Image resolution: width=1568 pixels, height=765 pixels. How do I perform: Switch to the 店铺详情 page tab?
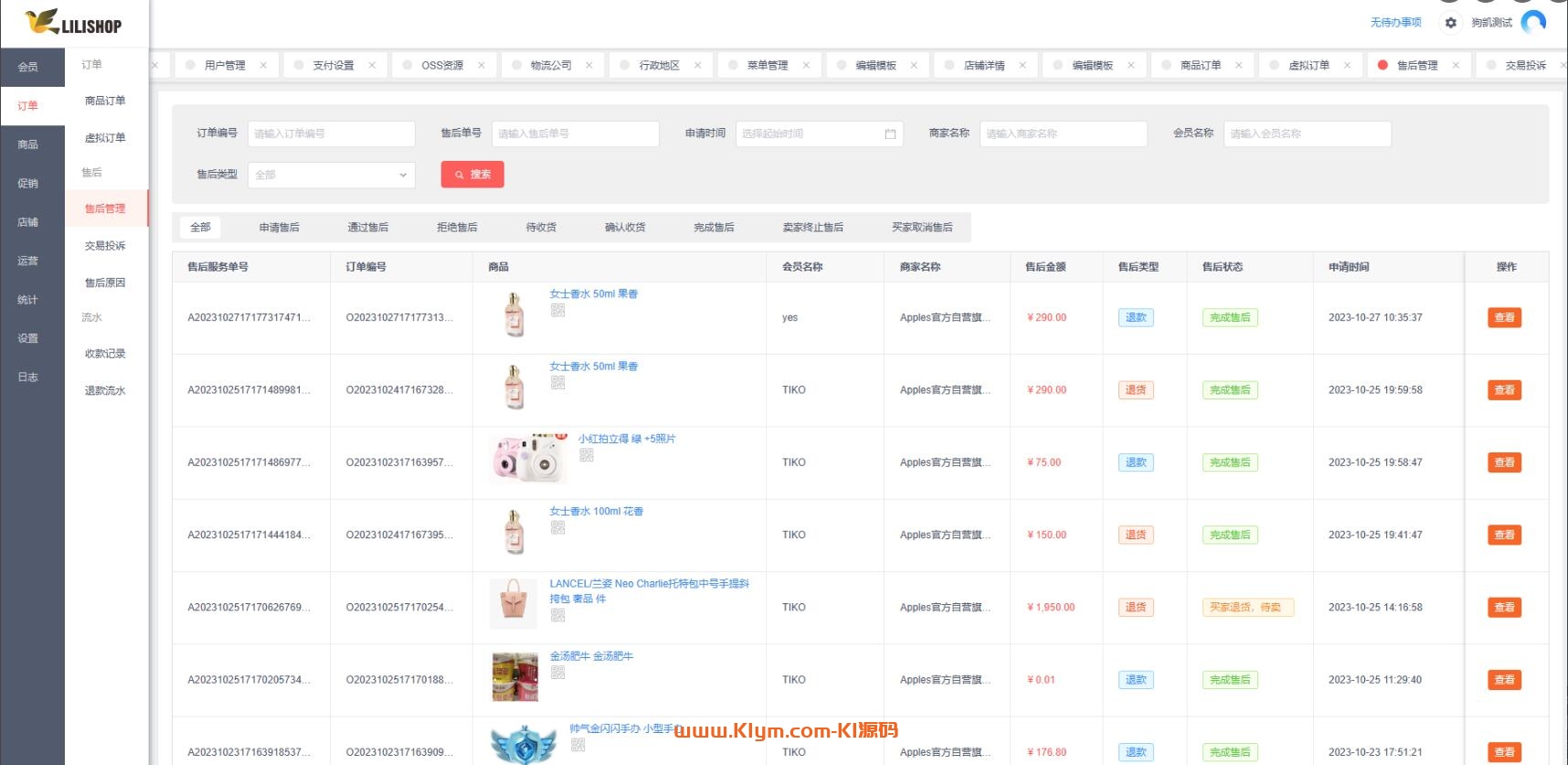tap(984, 66)
